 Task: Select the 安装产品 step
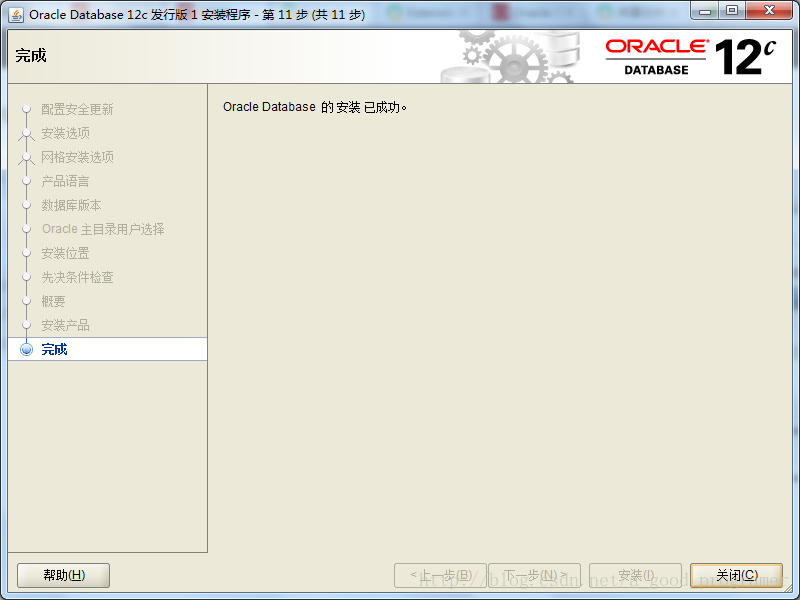(x=65, y=325)
